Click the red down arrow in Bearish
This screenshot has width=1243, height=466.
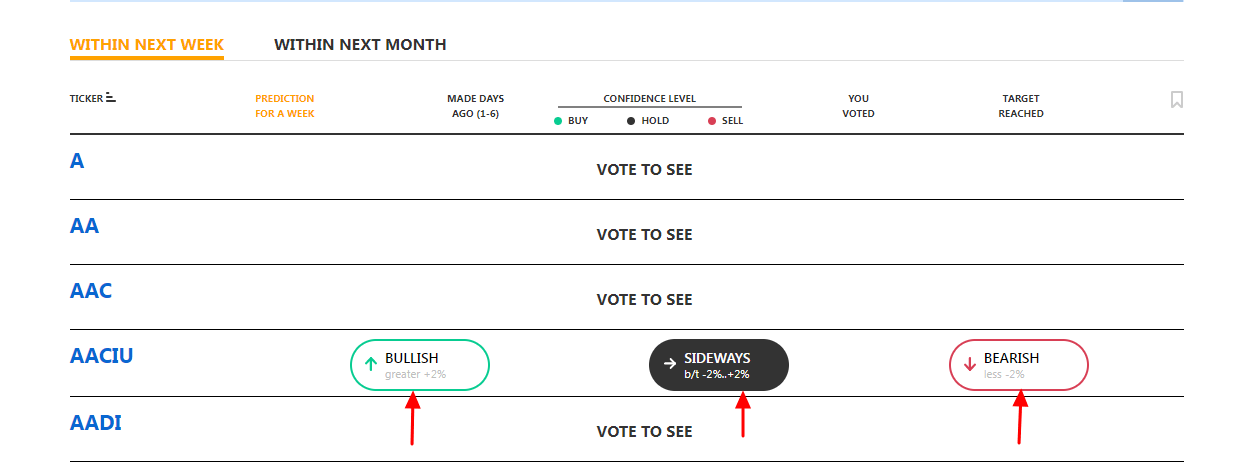969,365
